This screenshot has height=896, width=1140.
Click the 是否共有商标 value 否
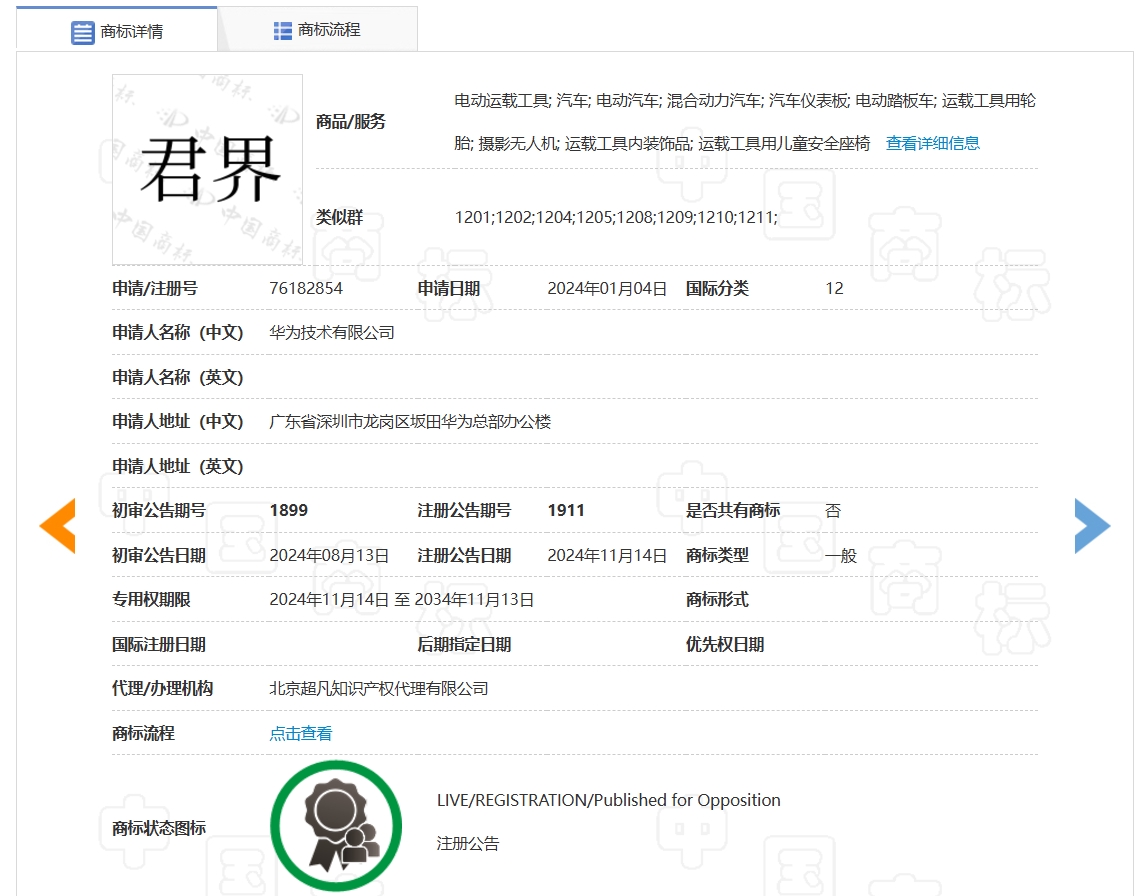(833, 510)
